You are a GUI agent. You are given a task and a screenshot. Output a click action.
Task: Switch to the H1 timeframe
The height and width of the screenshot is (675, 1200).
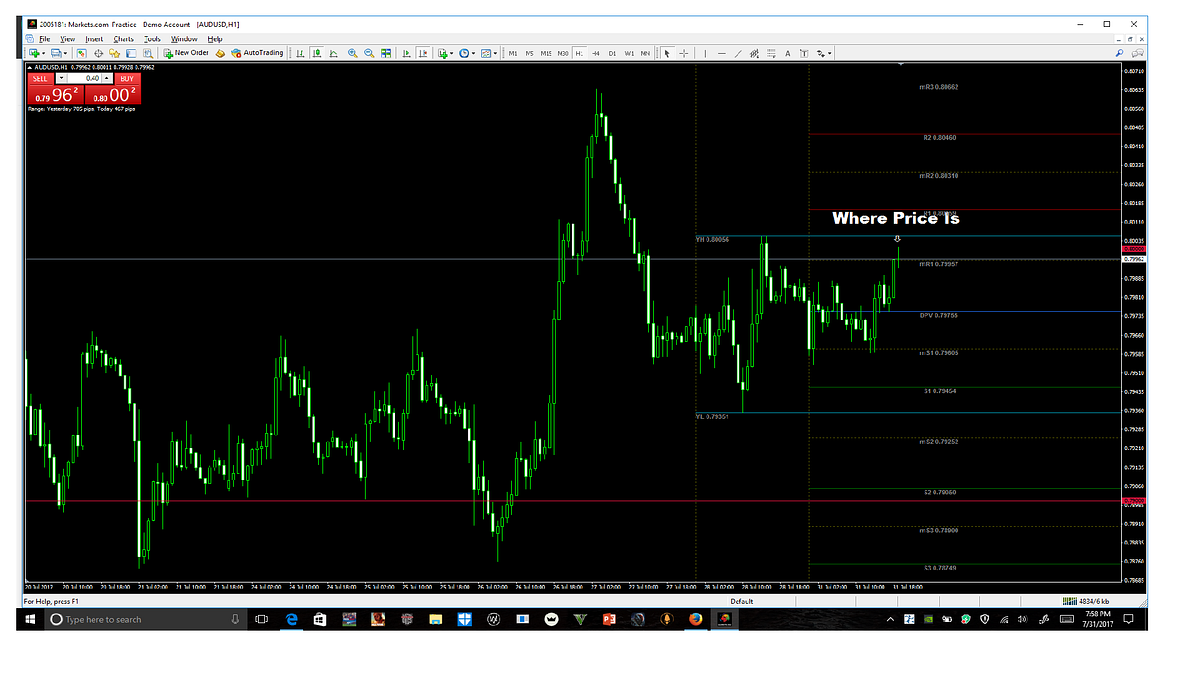click(579, 53)
